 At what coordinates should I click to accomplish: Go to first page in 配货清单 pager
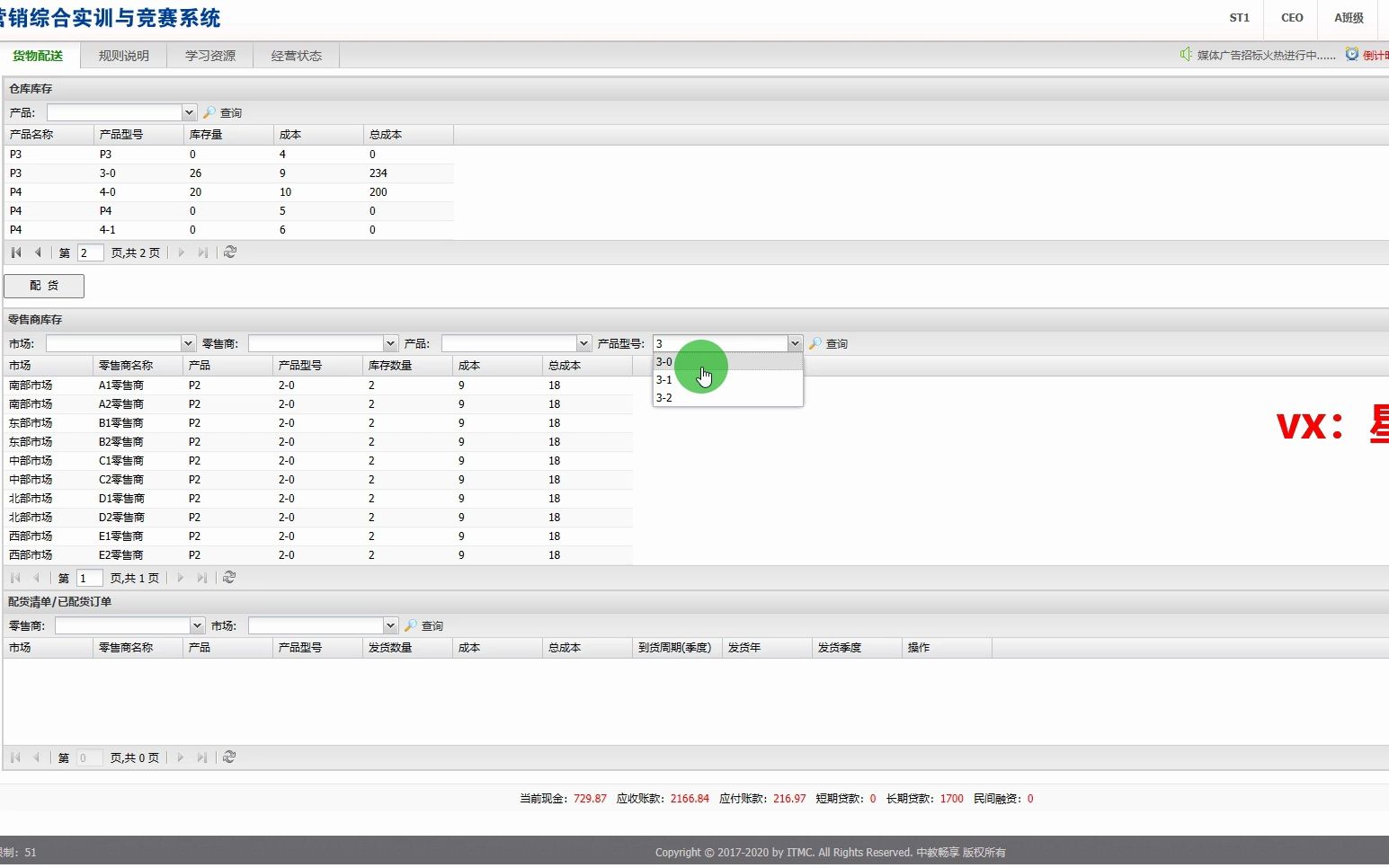[15, 757]
